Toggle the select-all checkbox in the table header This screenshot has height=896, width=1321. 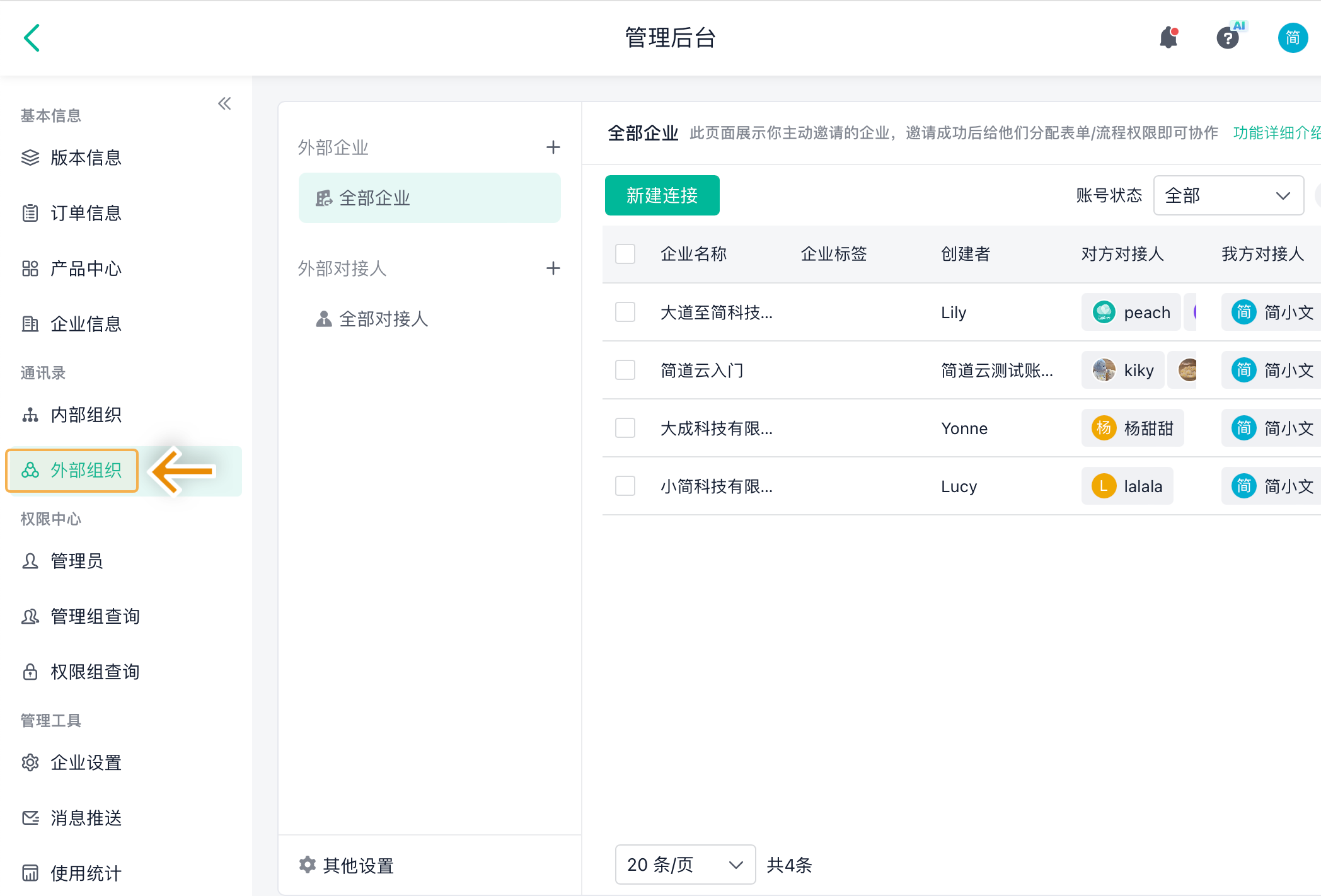625,254
